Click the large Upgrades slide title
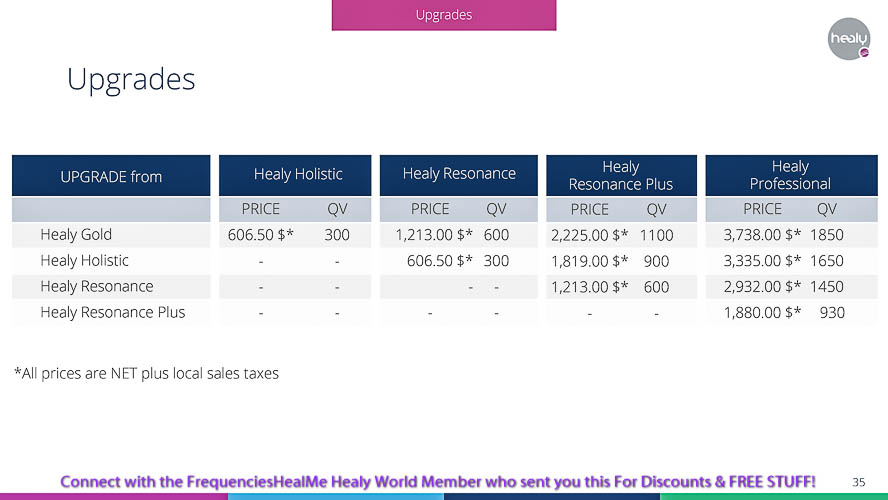The height and width of the screenshot is (500, 888). click(x=131, y=79)
